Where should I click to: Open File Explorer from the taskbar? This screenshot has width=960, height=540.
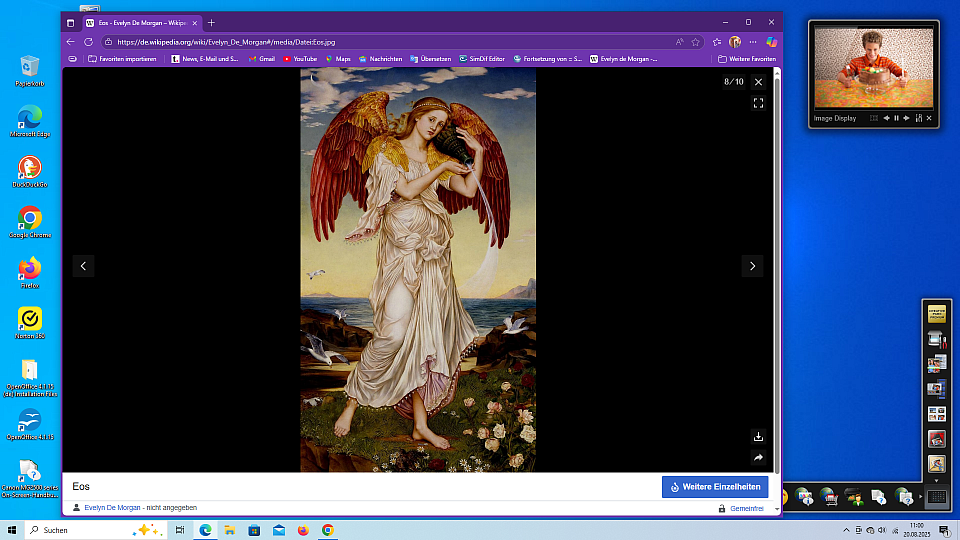(230, 530)
